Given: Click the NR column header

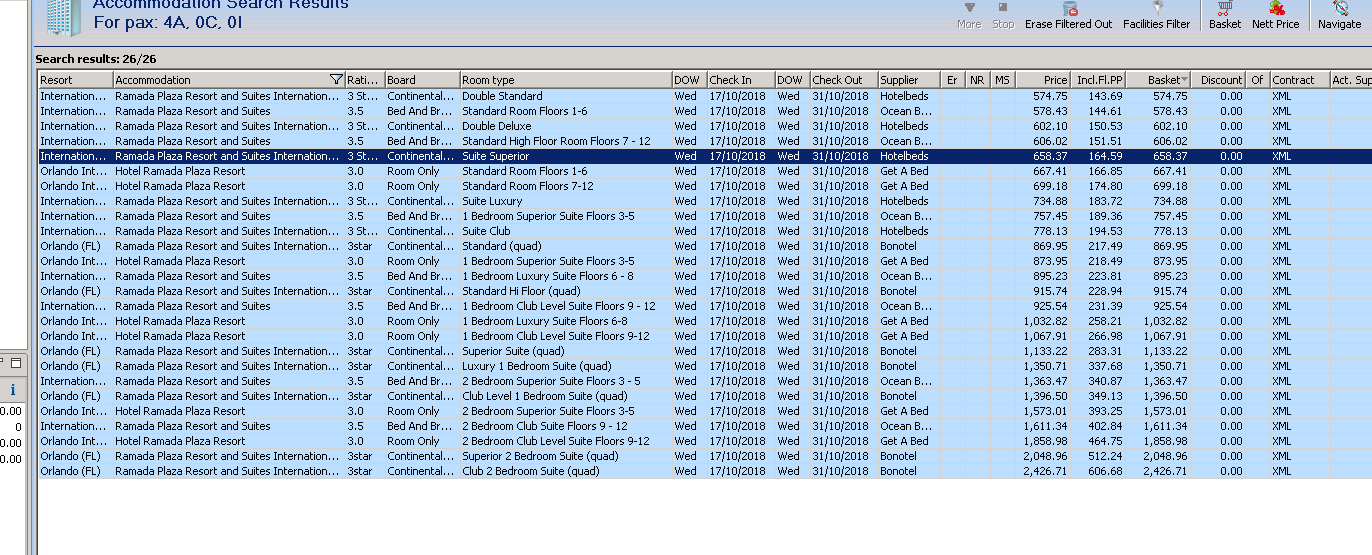Looking at the screenshot, I should pyautogui.click(x=978, y=80).
